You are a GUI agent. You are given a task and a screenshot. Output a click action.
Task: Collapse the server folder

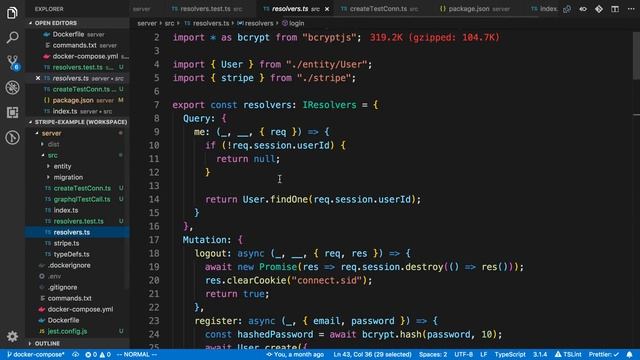tap(51, 133)
